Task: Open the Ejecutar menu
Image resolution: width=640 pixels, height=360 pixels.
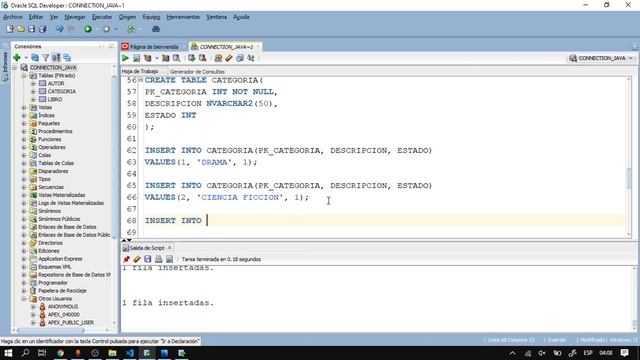Action: [102, 17]
